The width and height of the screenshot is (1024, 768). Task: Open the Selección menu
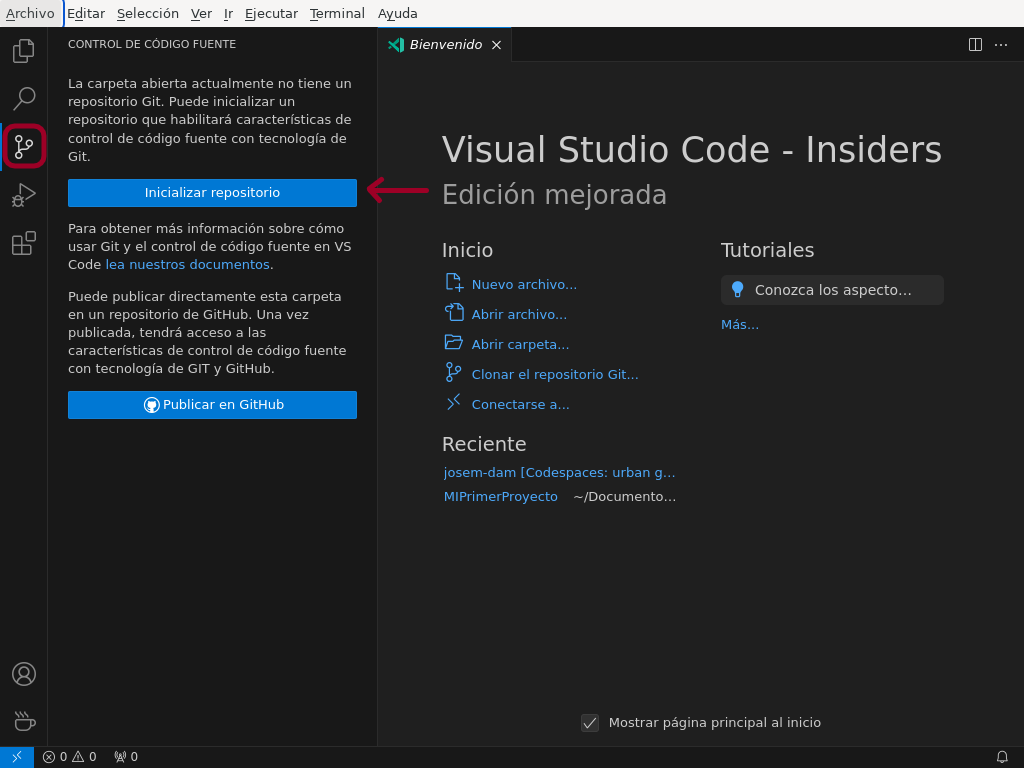click(x=148, y=14)
